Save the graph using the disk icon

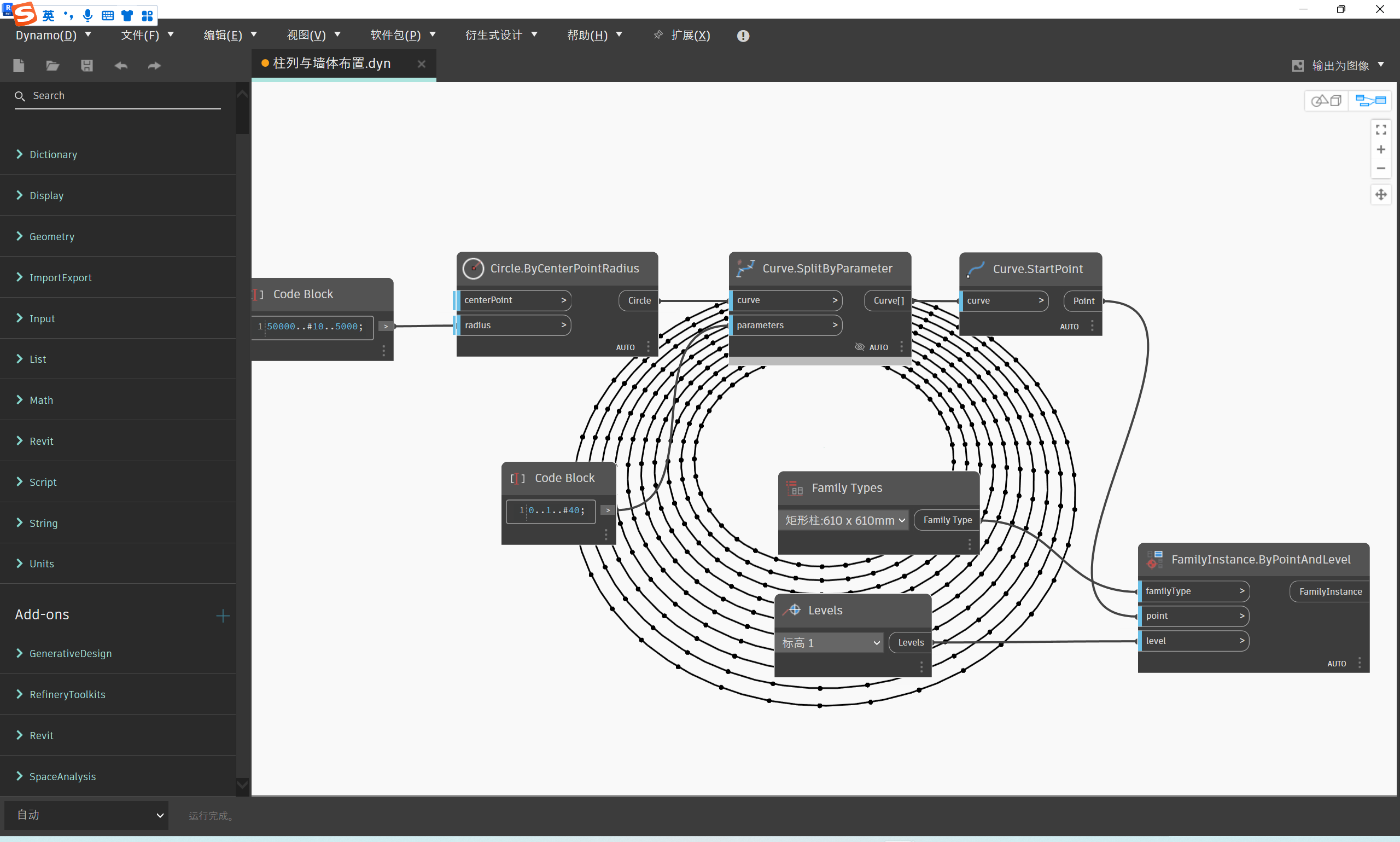point(87,66)
